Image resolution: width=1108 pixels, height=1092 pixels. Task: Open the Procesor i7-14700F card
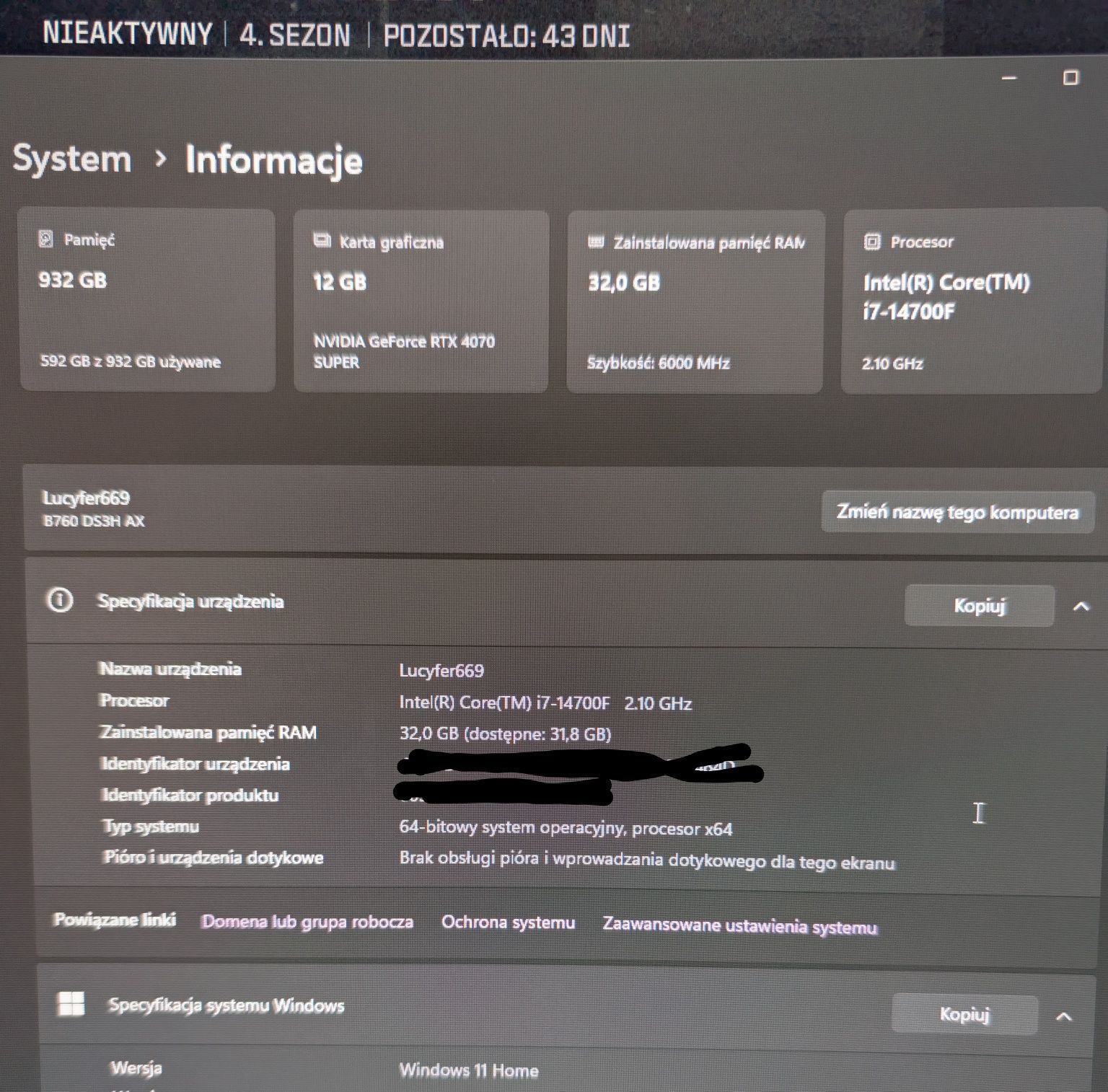click(972, 301)
